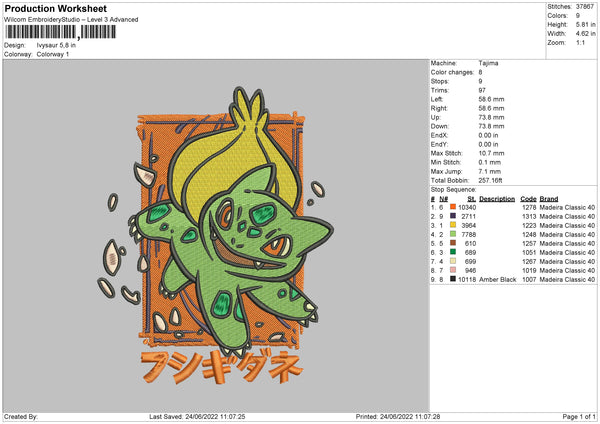The height and width of the screenshot is (424, 600).
Task: Click the 'Description' column header
Action: [x=497, y=199]
